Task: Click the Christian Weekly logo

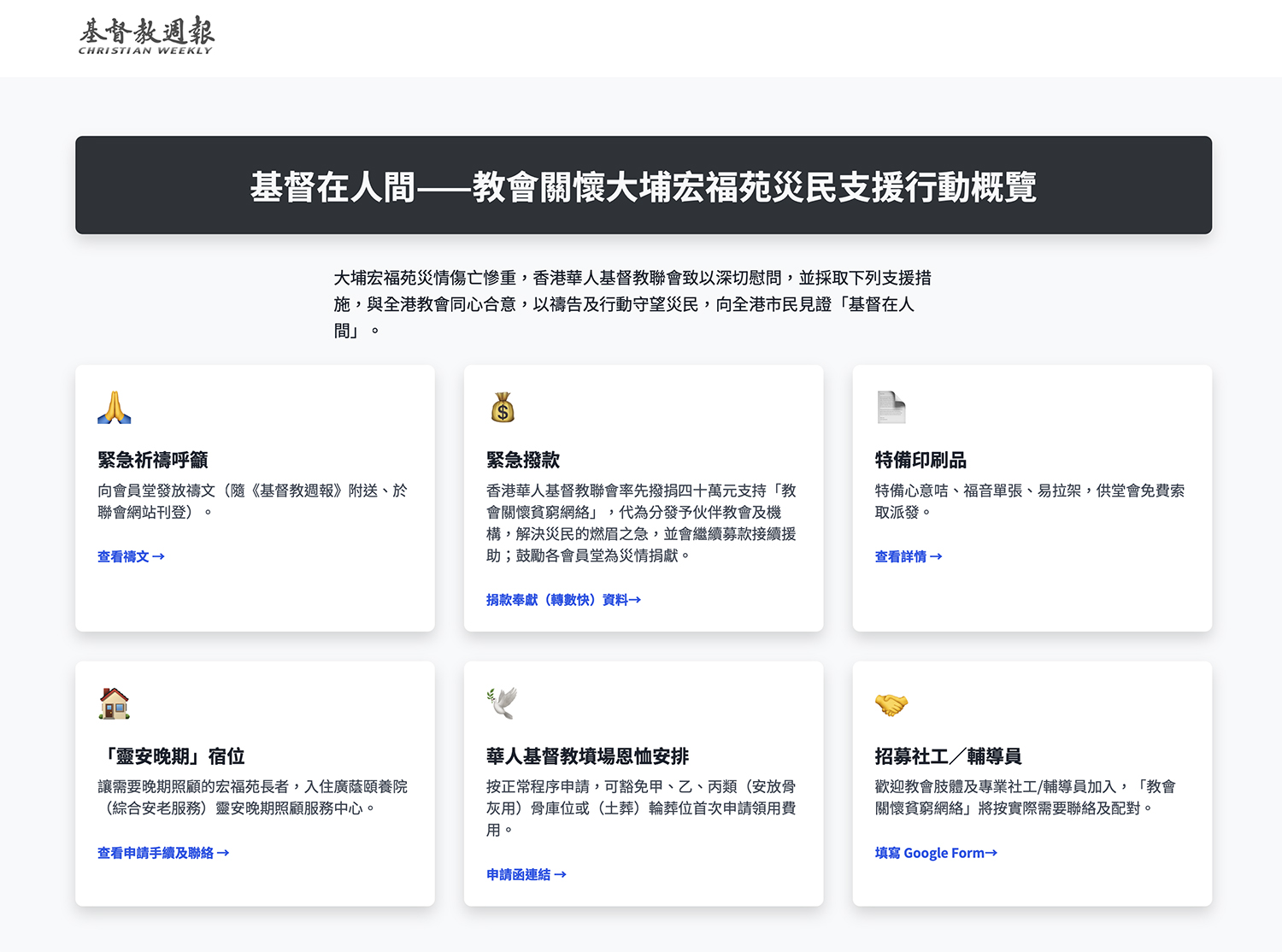Action: coord(146,36)
